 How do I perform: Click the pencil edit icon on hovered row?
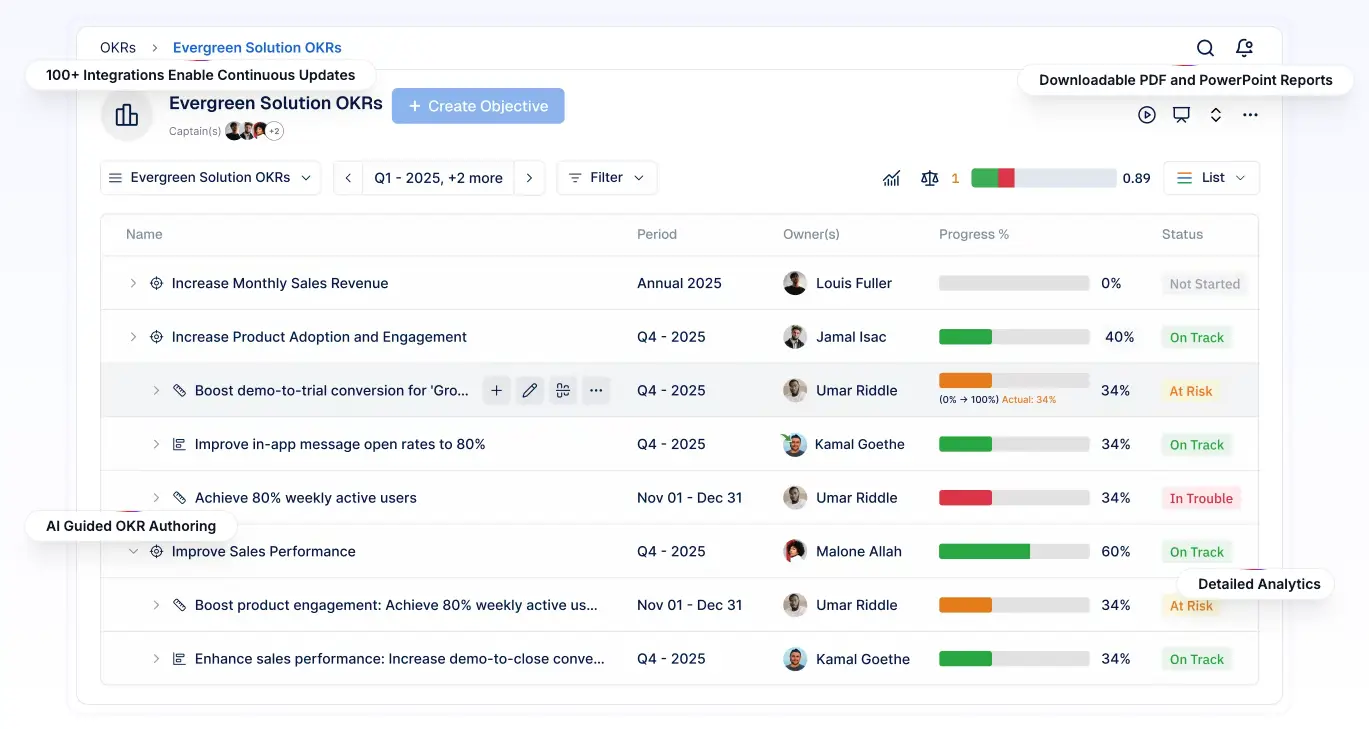[x=530, y=391]
